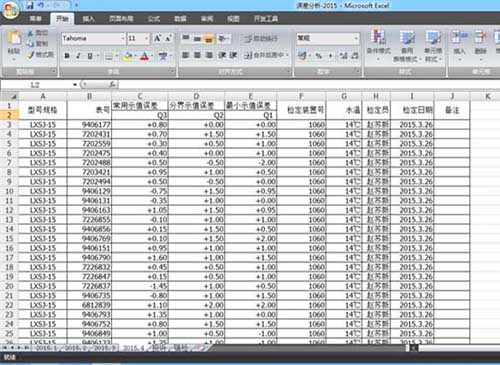Toggle Italic formatting
Image resolution: width=500 pixels, height=365 pixels.
point(78,56)
